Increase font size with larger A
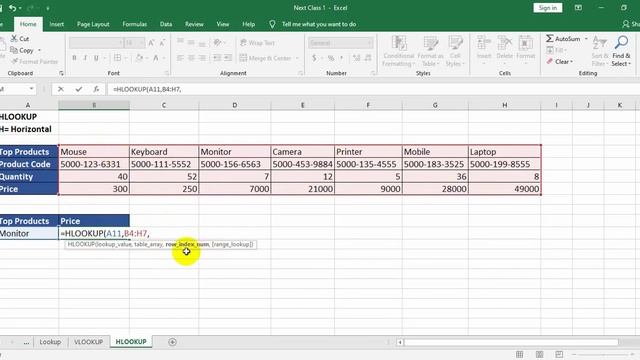The width and height of the screenshot is (640, 360). [151, 43]
